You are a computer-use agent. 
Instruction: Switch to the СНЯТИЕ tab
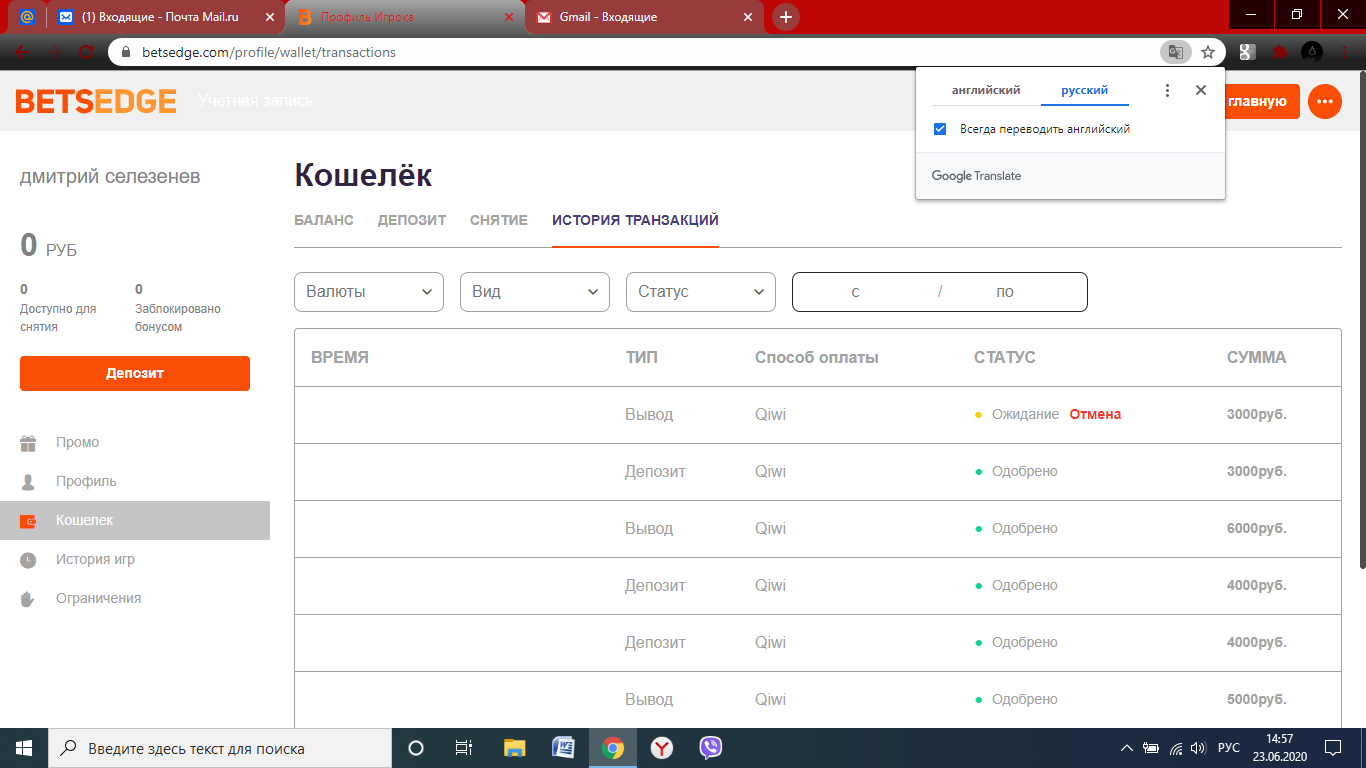498,220
